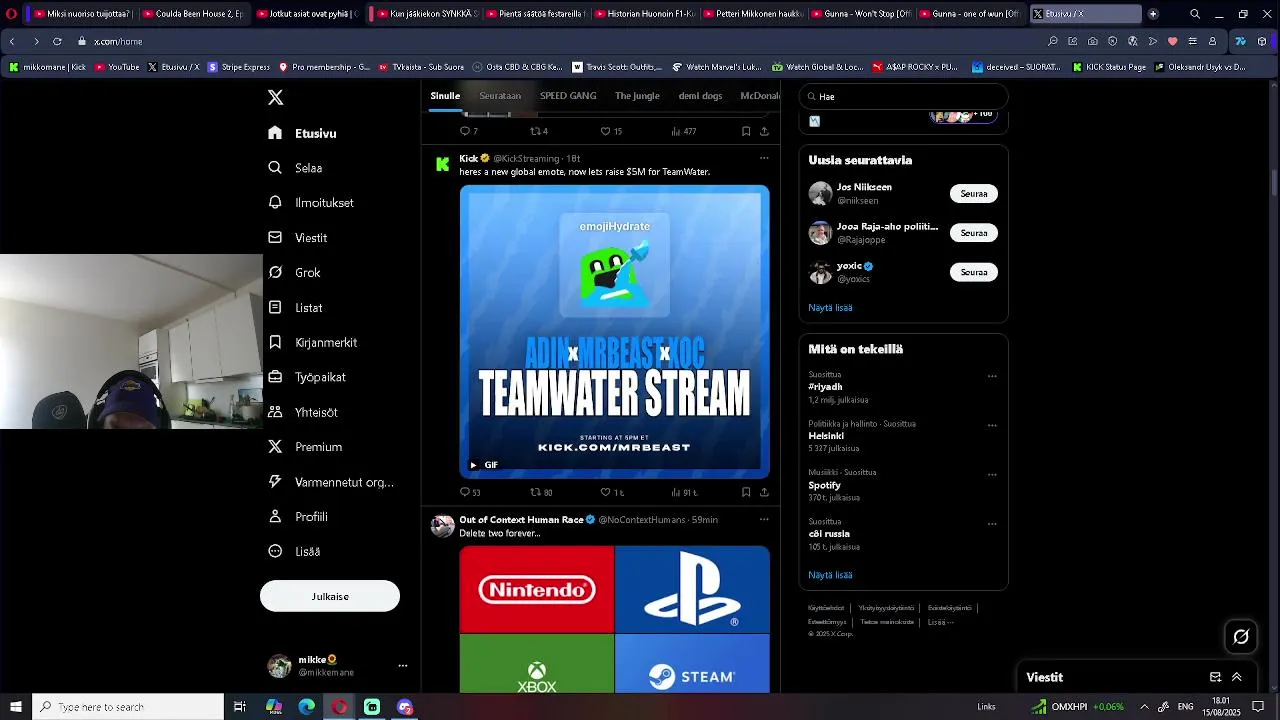Open Helsinki trend
The image size is (1280, 720).
[x=826, y=436]
